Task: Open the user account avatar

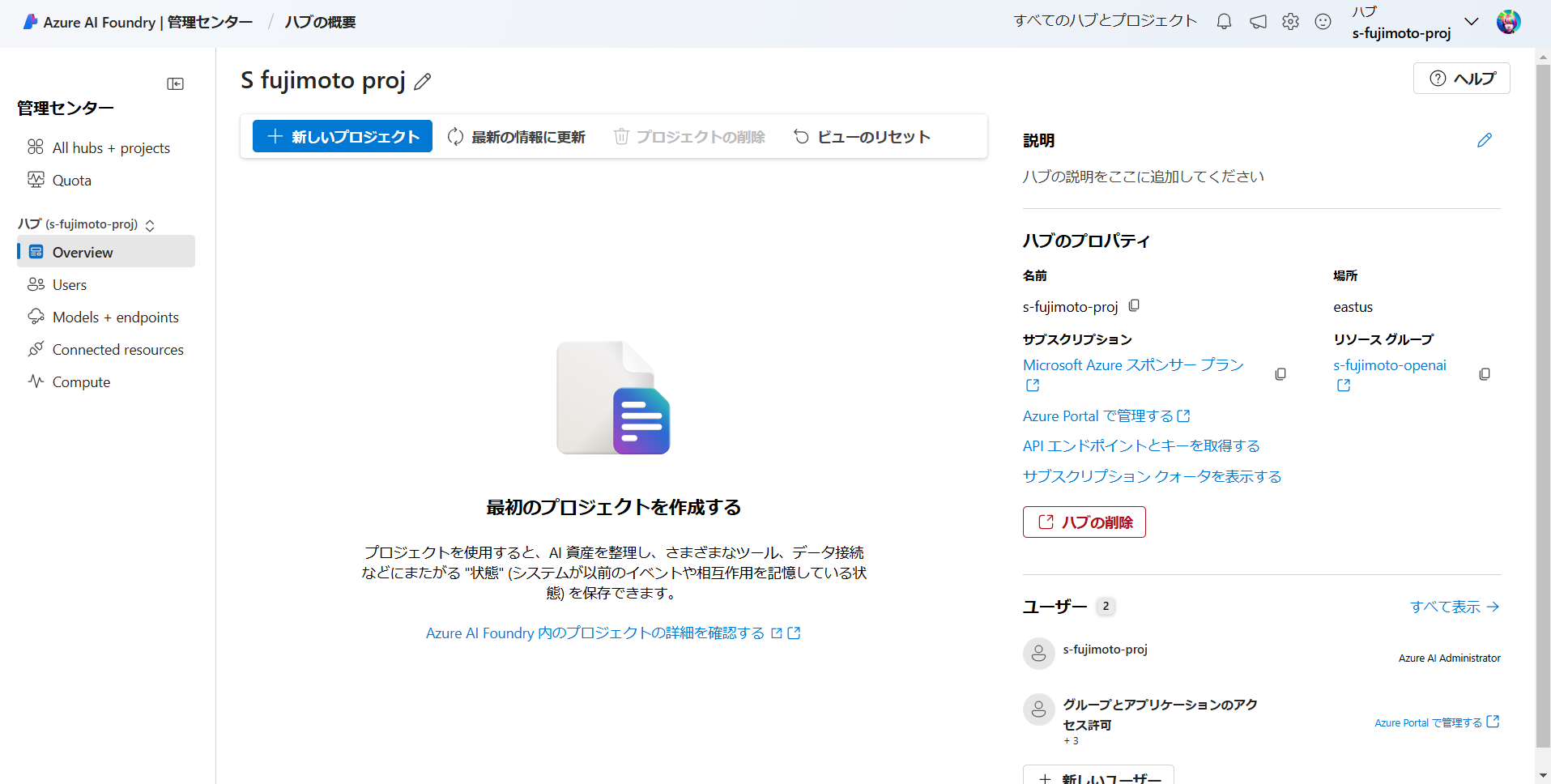Action: tap(1508, 22)
